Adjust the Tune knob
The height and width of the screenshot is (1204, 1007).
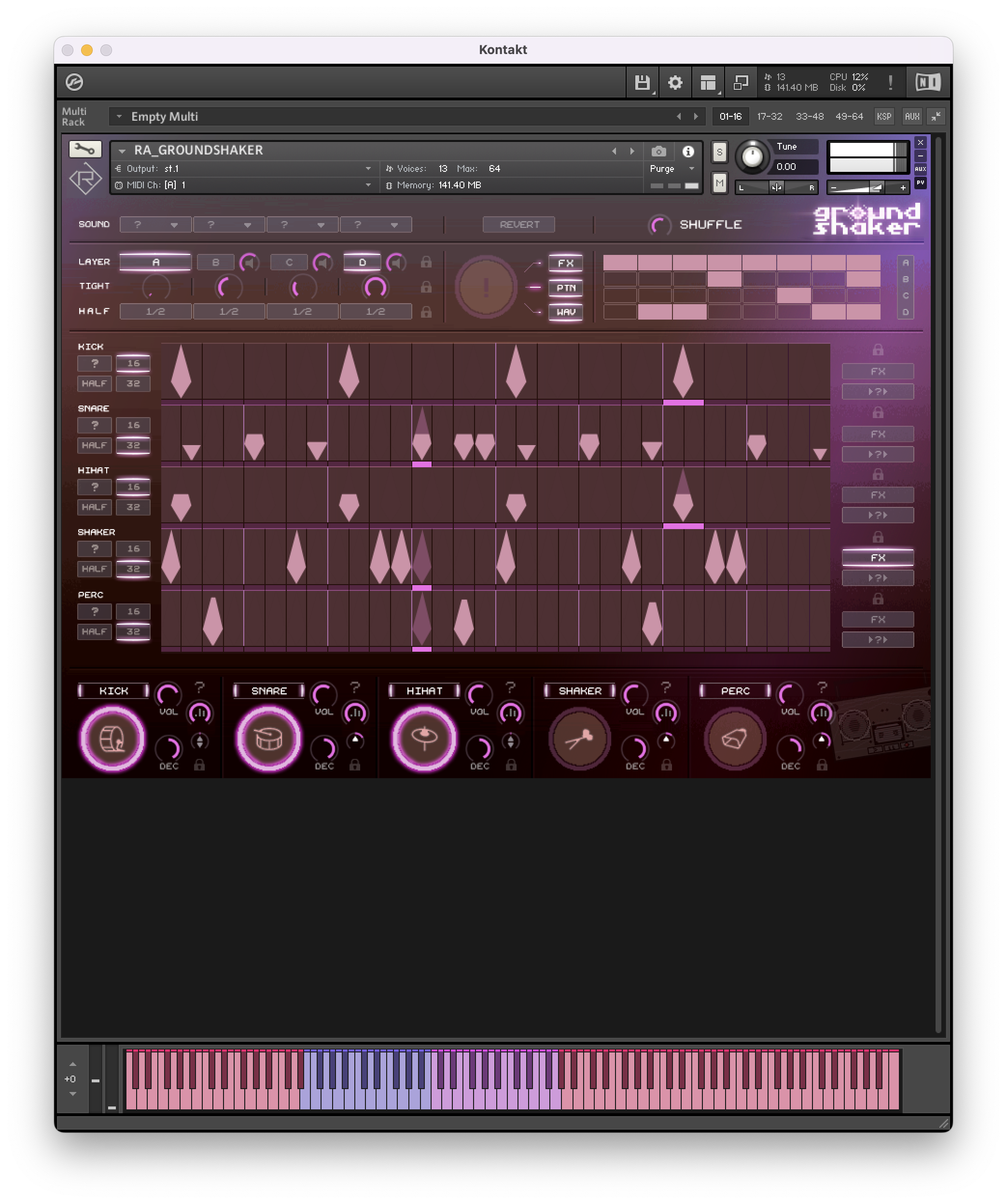coord(753,156)
